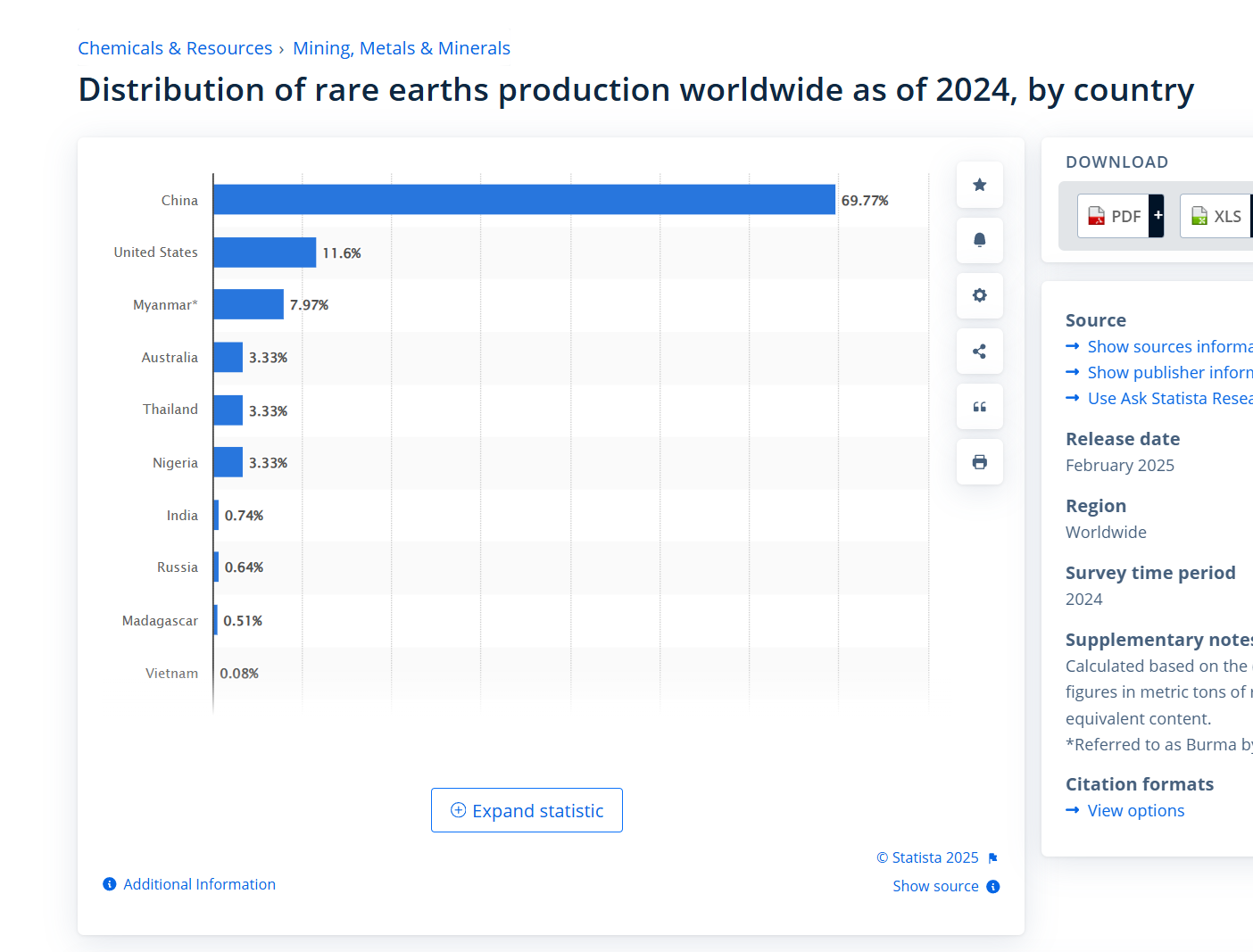Image resolution: width=1253 pixels, height=952 pixels.
Task: Click the DOWNLOAD heading
Action: coord(1116,161)
